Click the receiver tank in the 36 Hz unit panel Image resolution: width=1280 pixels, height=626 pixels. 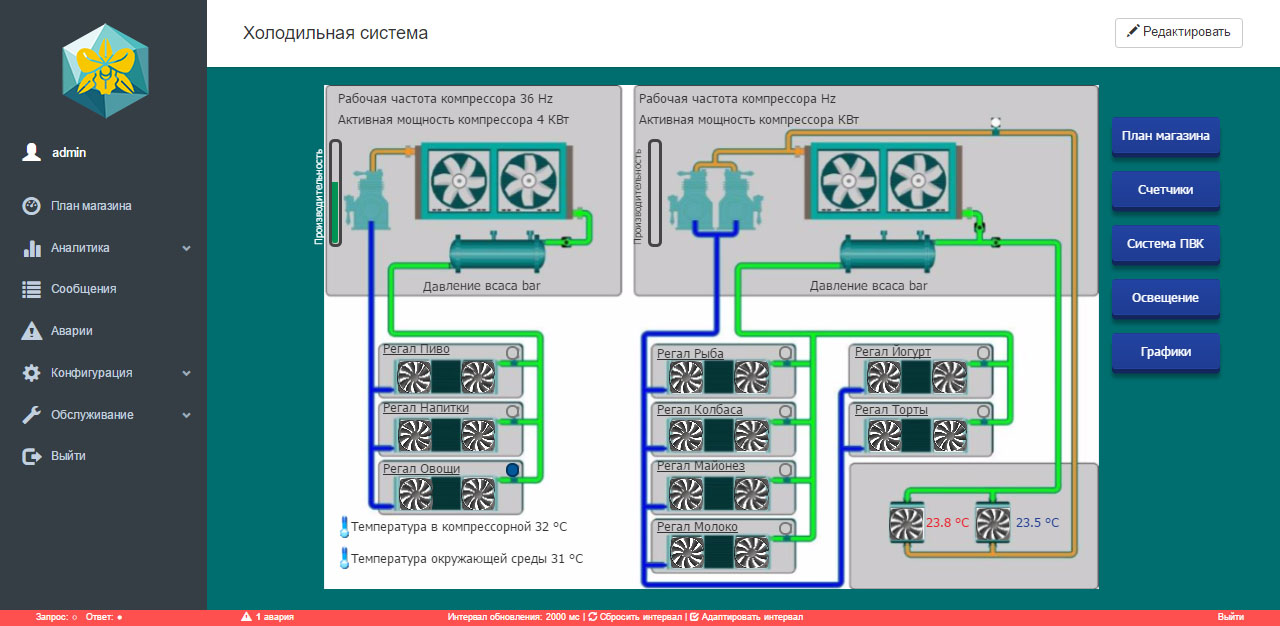[497, 253]
